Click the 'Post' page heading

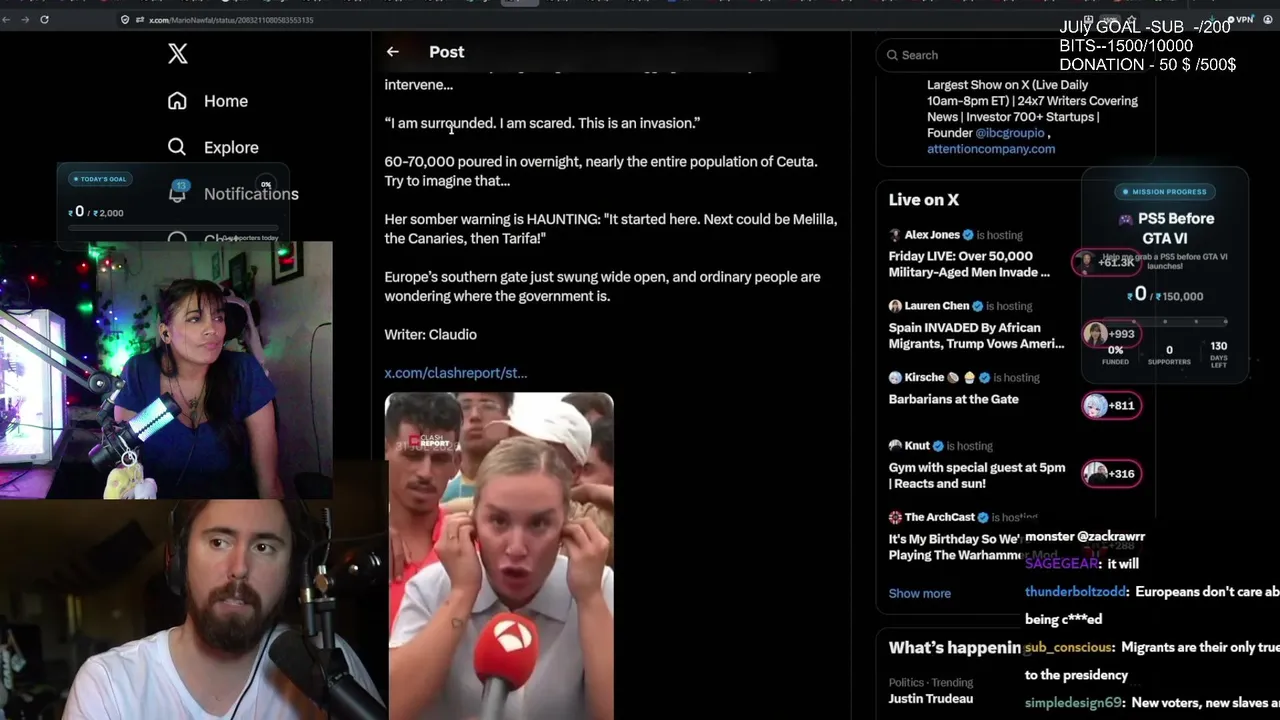tap(447, 52)
